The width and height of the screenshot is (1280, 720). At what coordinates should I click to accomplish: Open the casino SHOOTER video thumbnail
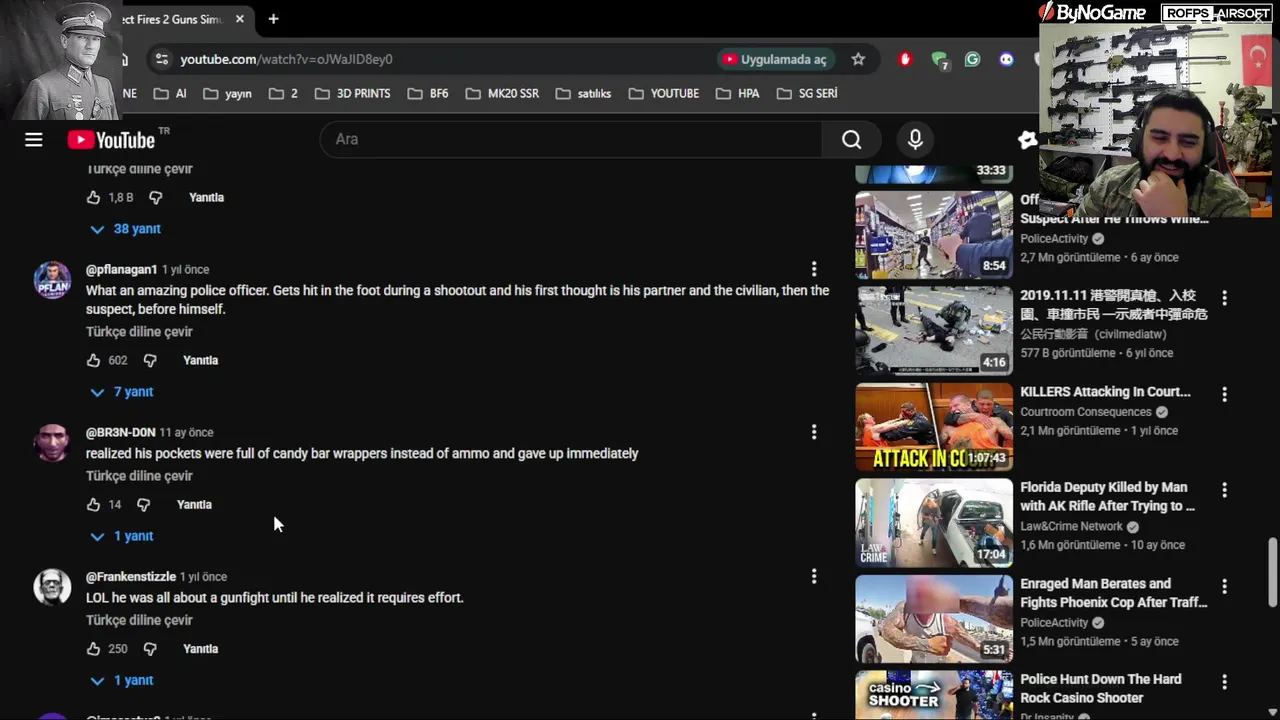coord(934,695)
